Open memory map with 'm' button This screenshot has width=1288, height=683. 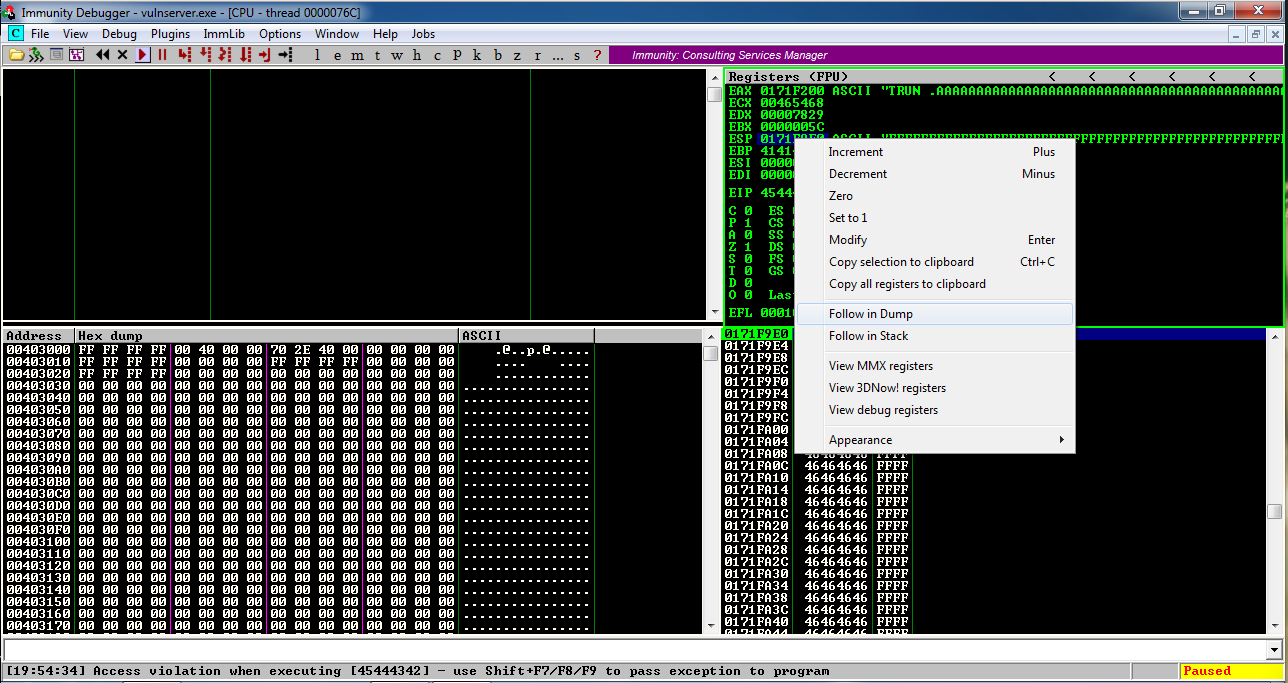pyautogui.click(x=358, y=55)
